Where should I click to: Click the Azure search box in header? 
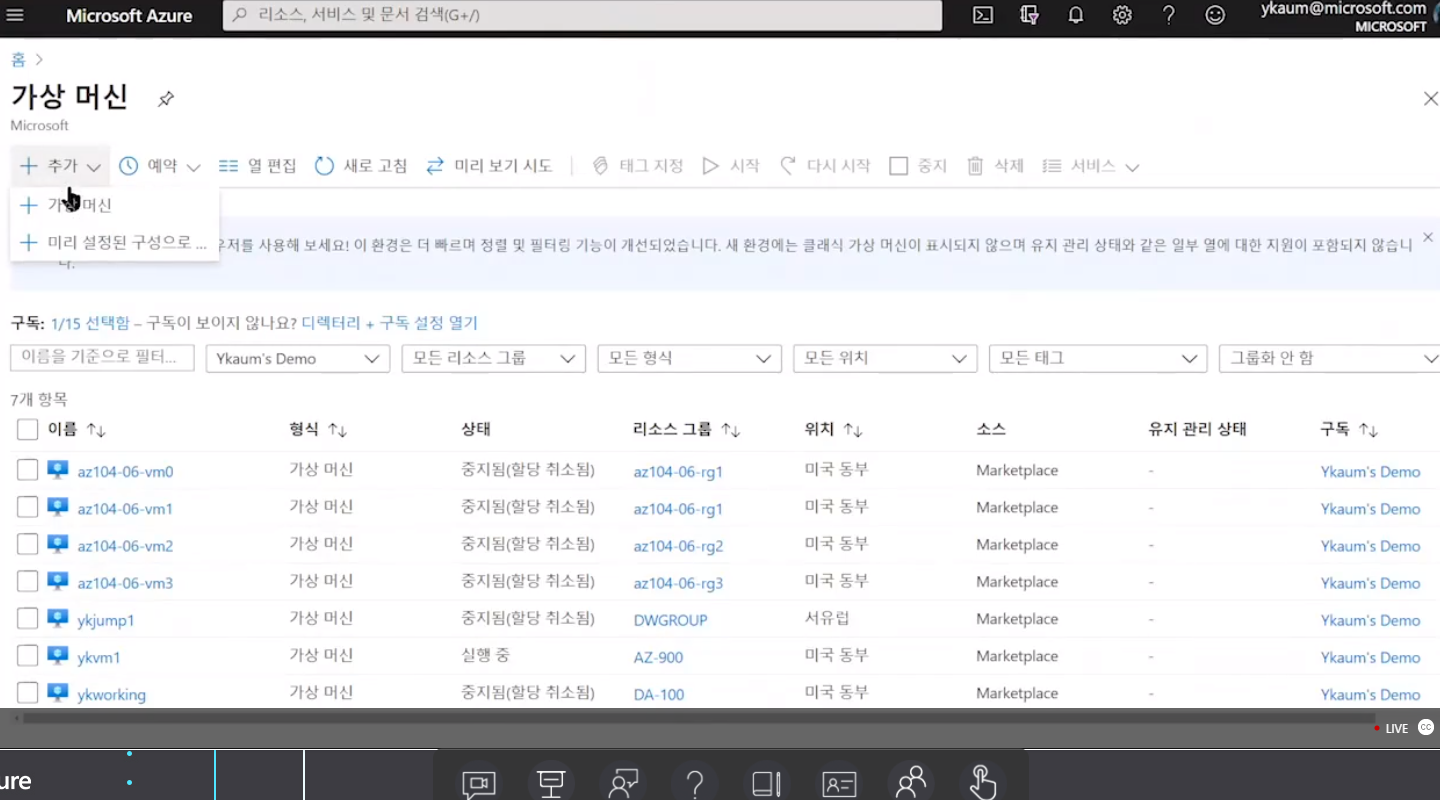[582, 15]
